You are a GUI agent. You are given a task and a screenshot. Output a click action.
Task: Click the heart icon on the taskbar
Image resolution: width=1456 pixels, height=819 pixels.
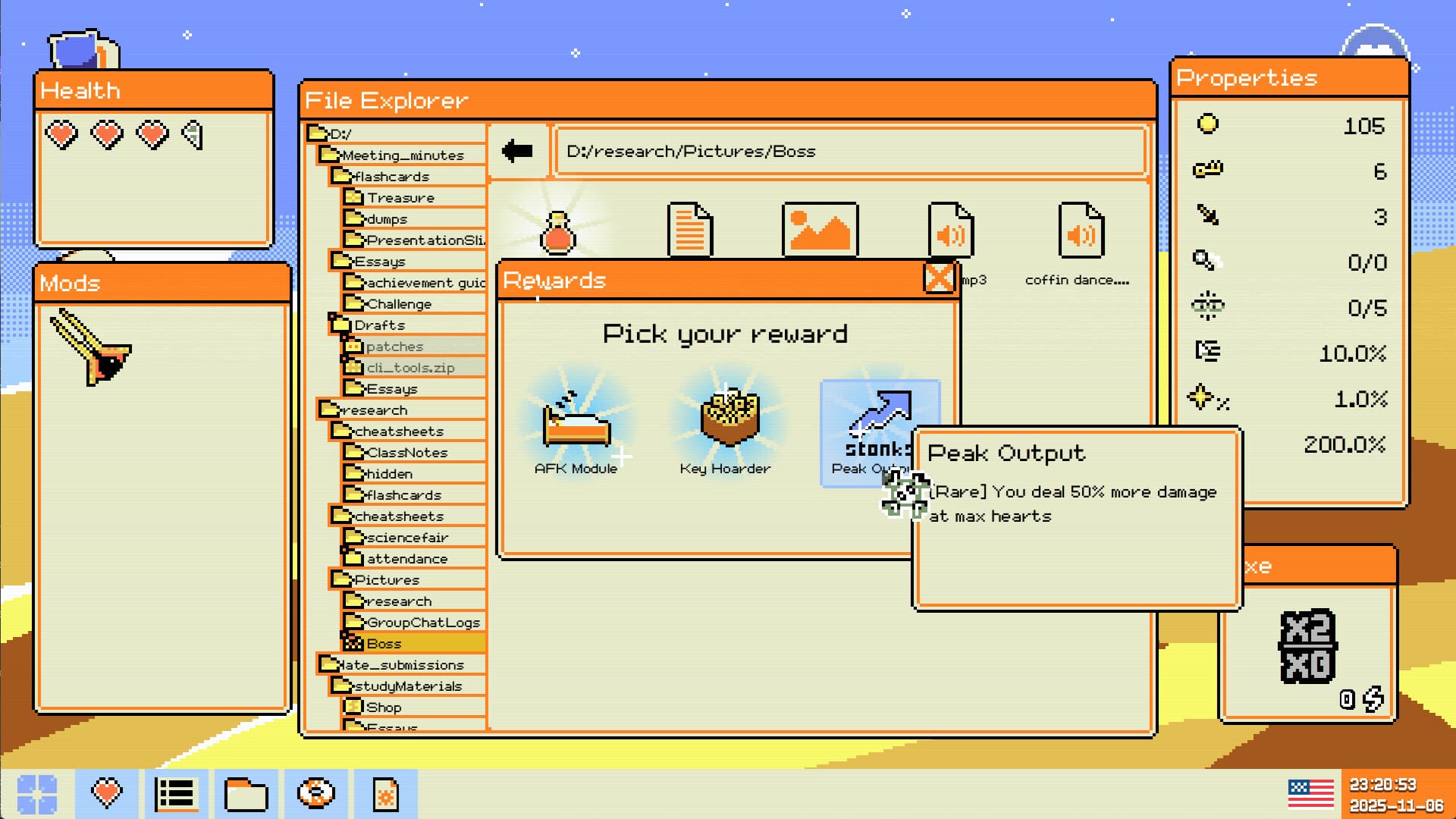tap(106, 793)
